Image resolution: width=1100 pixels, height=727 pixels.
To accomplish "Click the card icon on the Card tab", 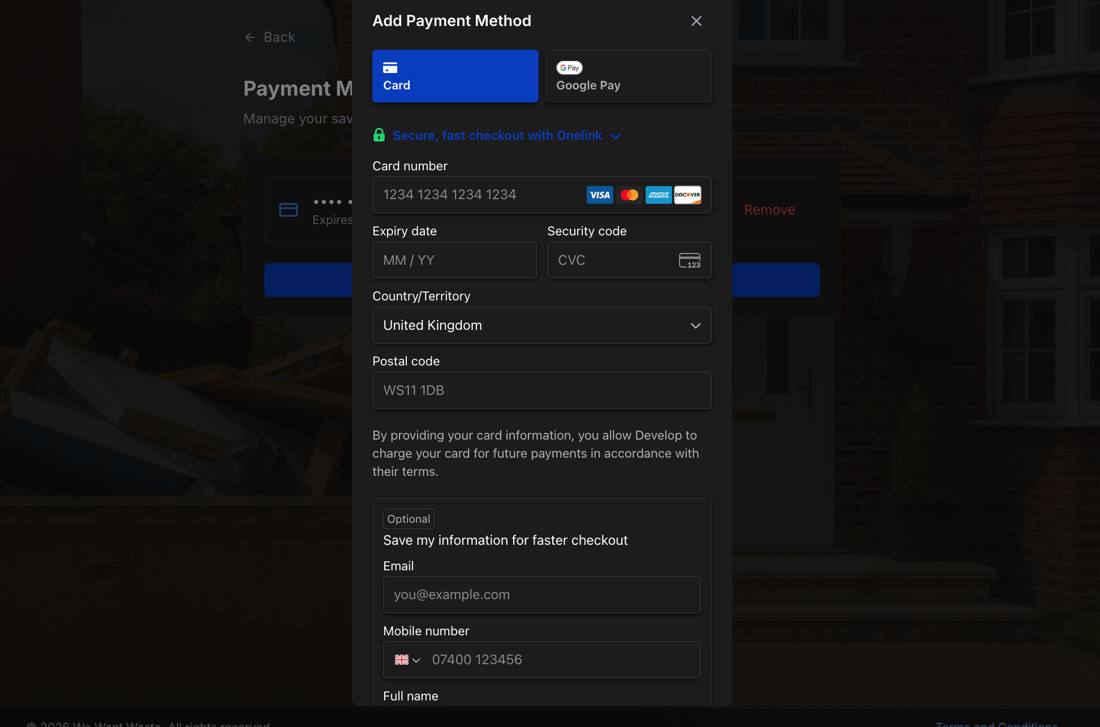I will 390,67.
